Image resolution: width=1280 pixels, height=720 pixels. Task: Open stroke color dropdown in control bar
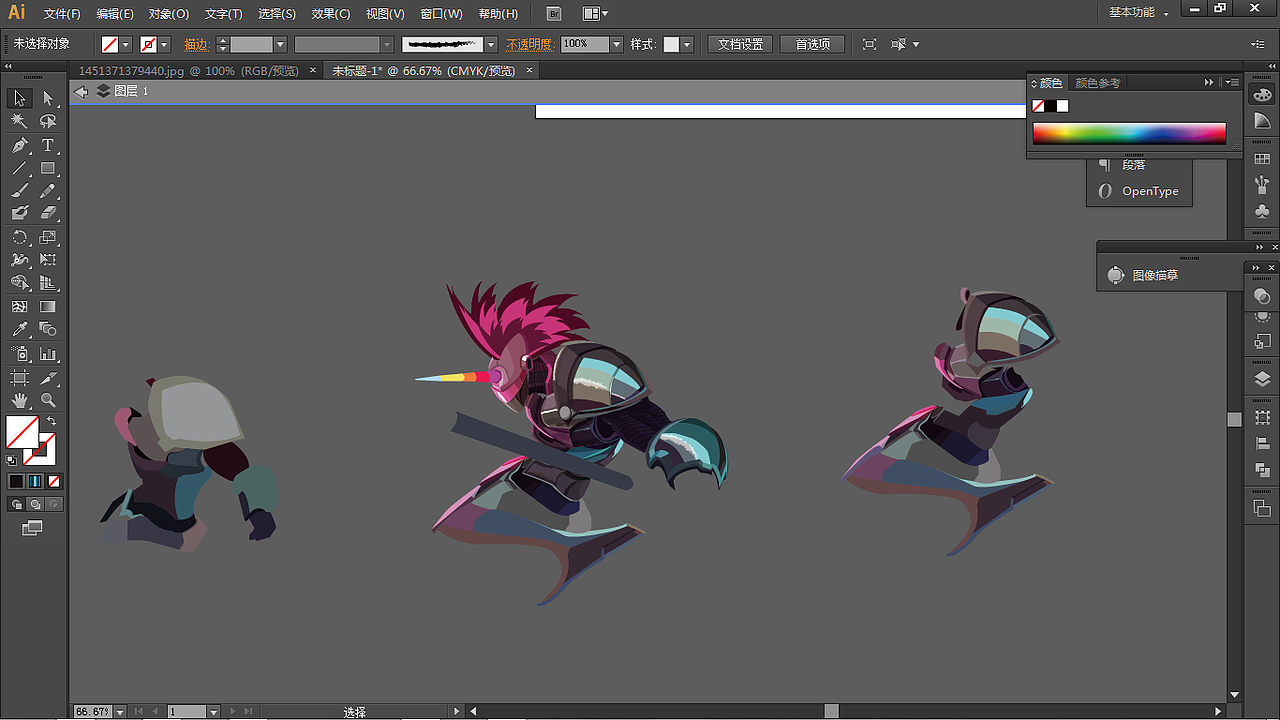pos(164,45)
